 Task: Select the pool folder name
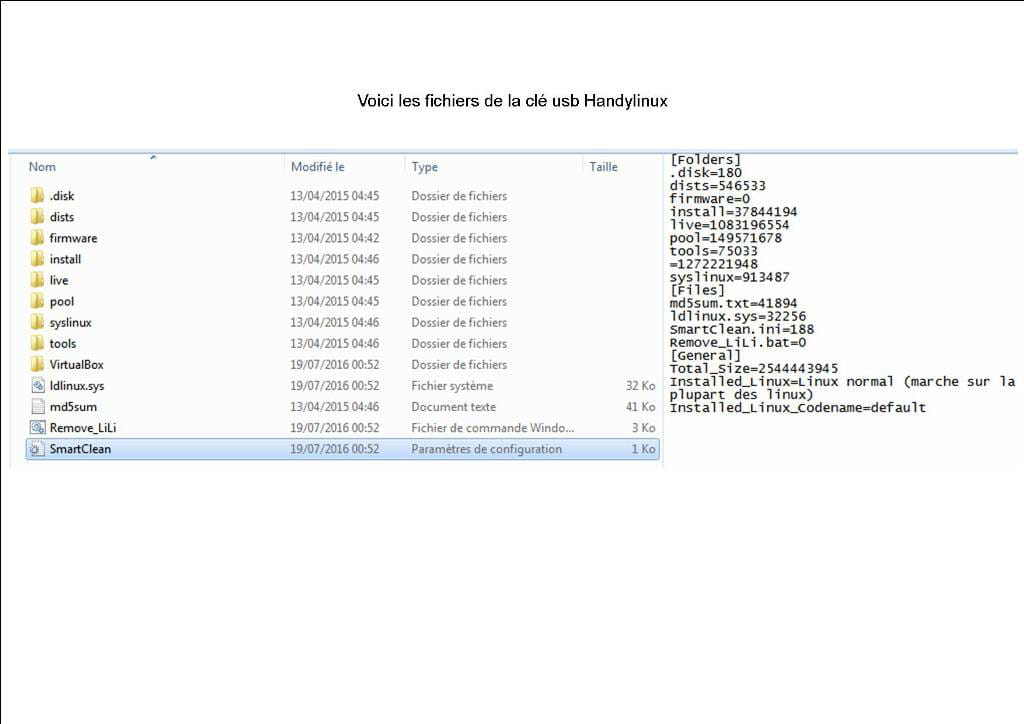[x=62, y=301]
